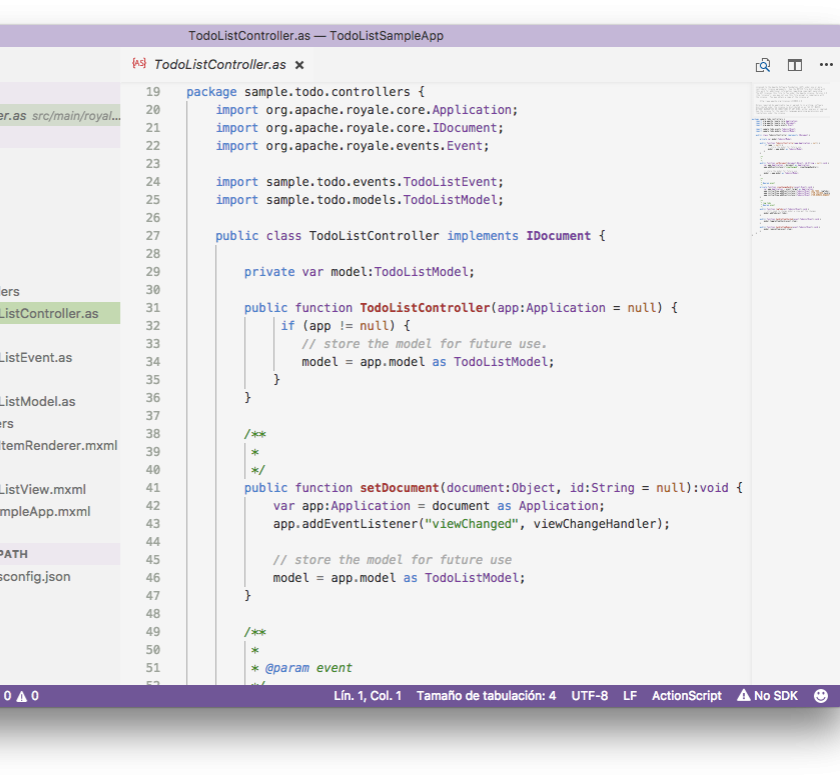The height and width of the screenshot is (780, 840).
Task: Select ItemRenderer.mxml in the file tree
Action: pos(59,445)
